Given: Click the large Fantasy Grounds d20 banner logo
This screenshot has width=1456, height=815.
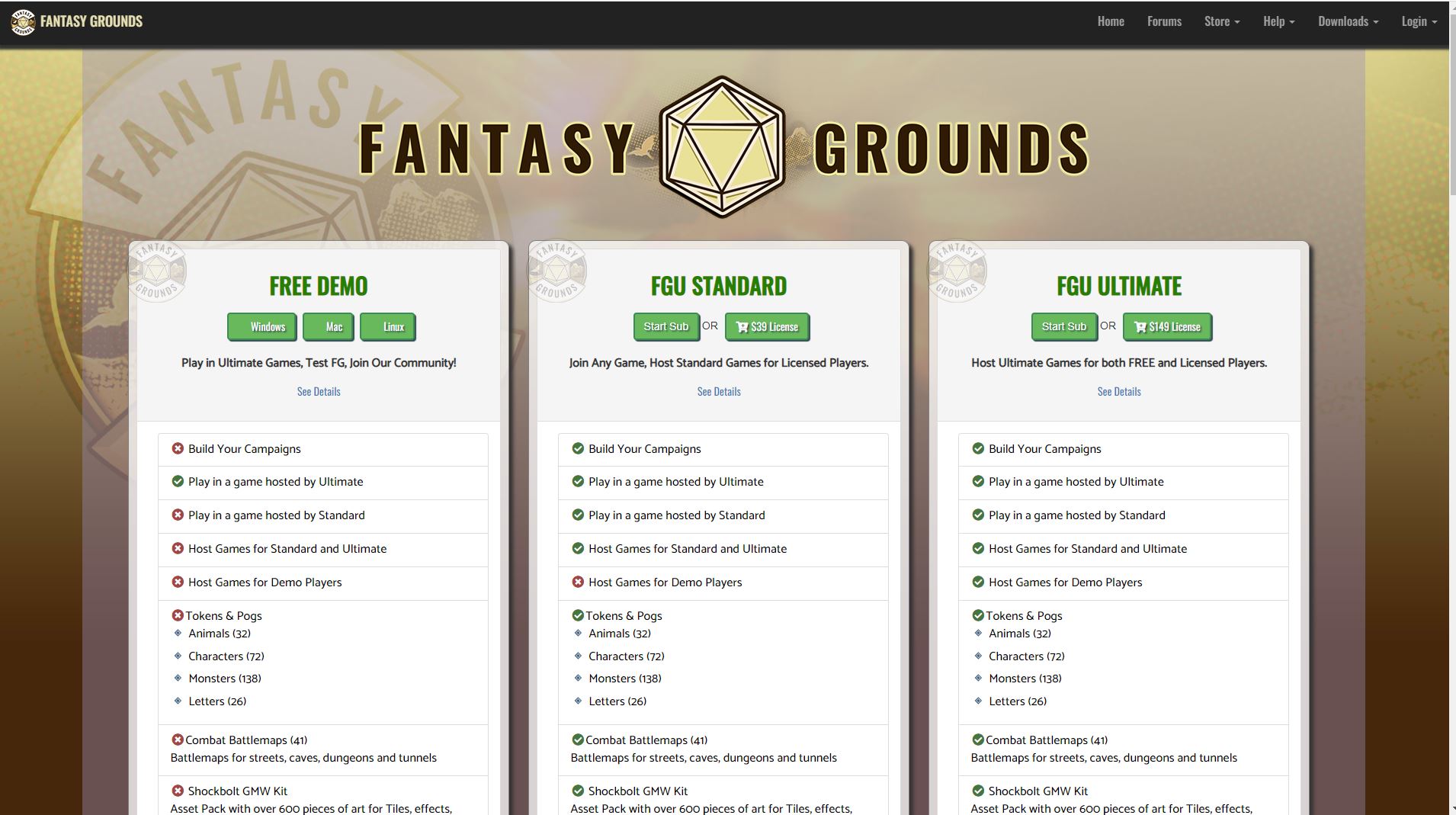Looking at the screenshot, I should pyautogui.click(x=722, y=146).
